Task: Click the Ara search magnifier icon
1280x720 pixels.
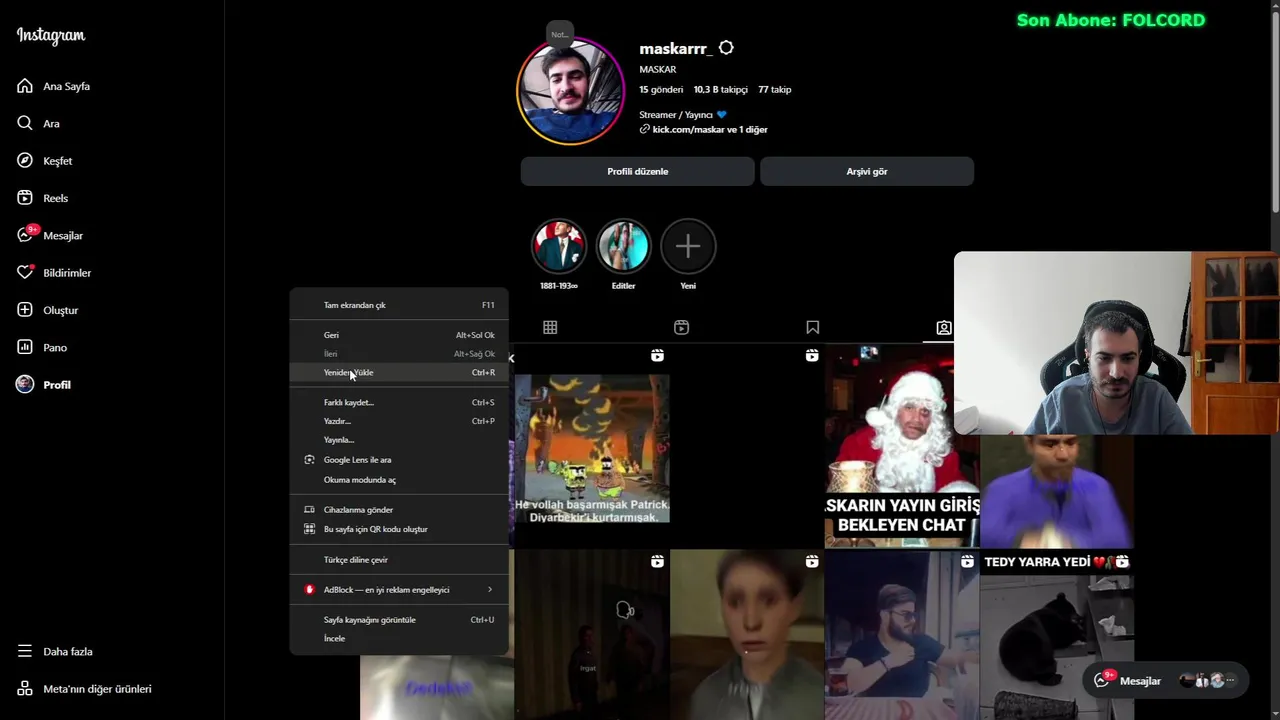Action: 25,123
